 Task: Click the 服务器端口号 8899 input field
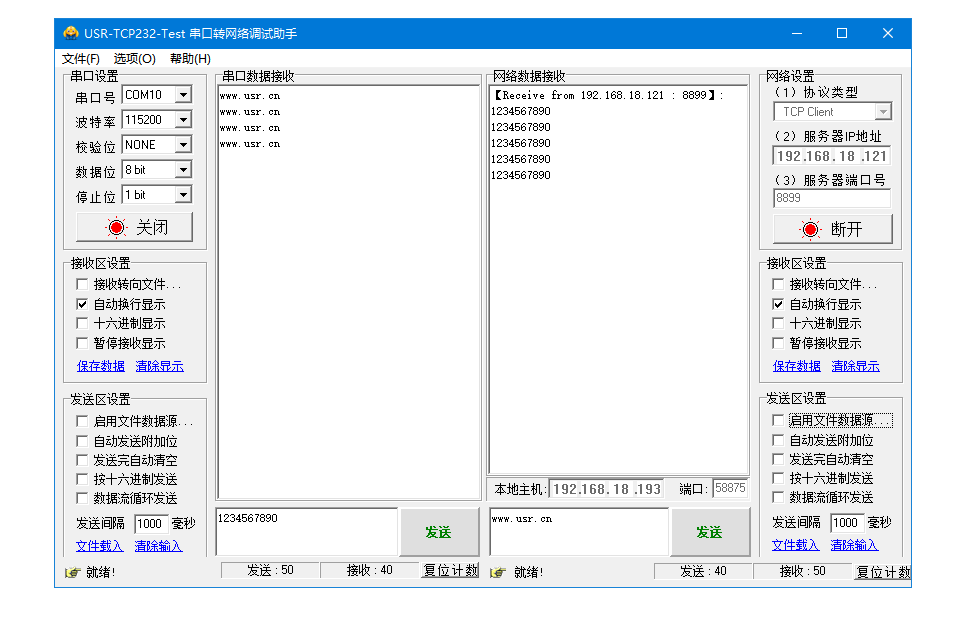pos(831,198)
